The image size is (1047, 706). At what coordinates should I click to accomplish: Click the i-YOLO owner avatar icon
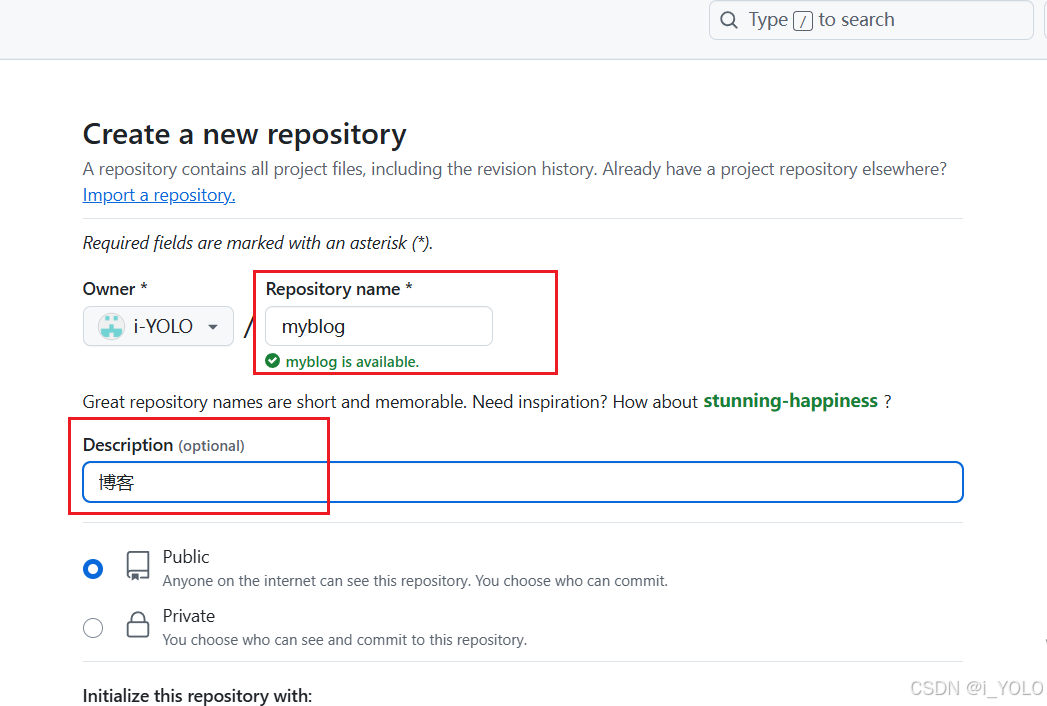(x=110, y=326)
